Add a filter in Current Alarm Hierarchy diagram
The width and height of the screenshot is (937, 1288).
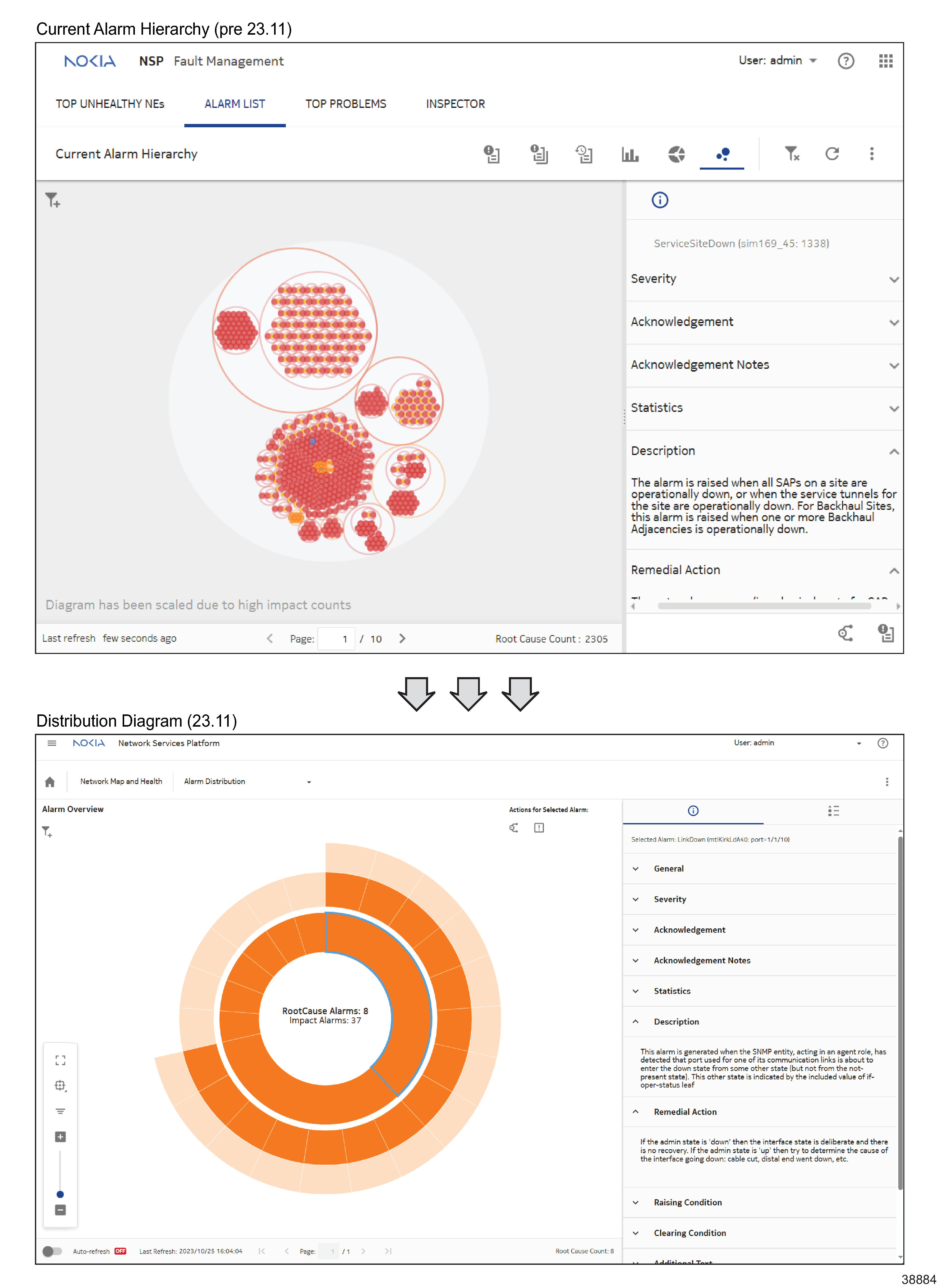tap(52, 200)
